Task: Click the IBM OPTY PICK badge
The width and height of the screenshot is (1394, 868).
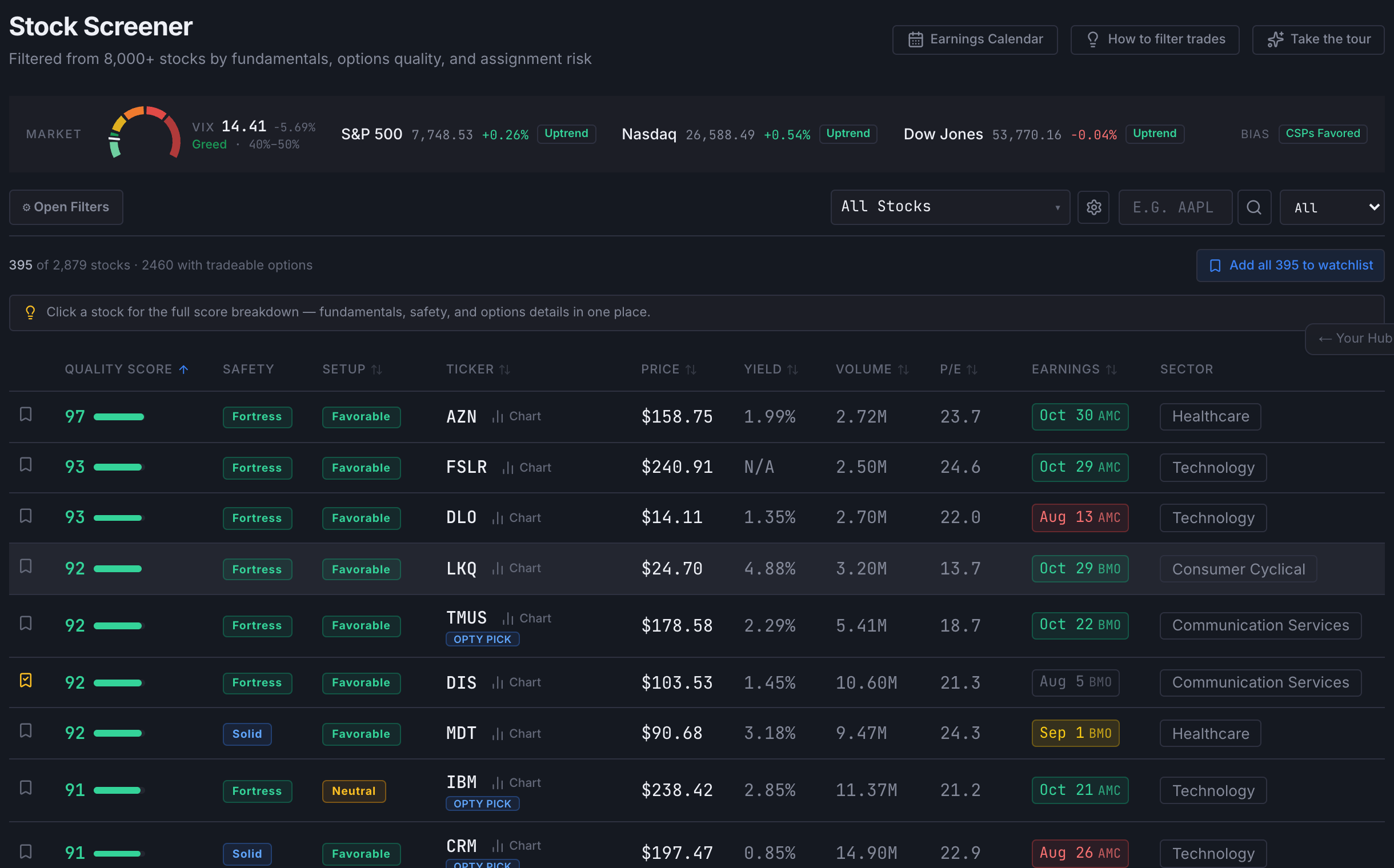Action: (x=482, y=803)
